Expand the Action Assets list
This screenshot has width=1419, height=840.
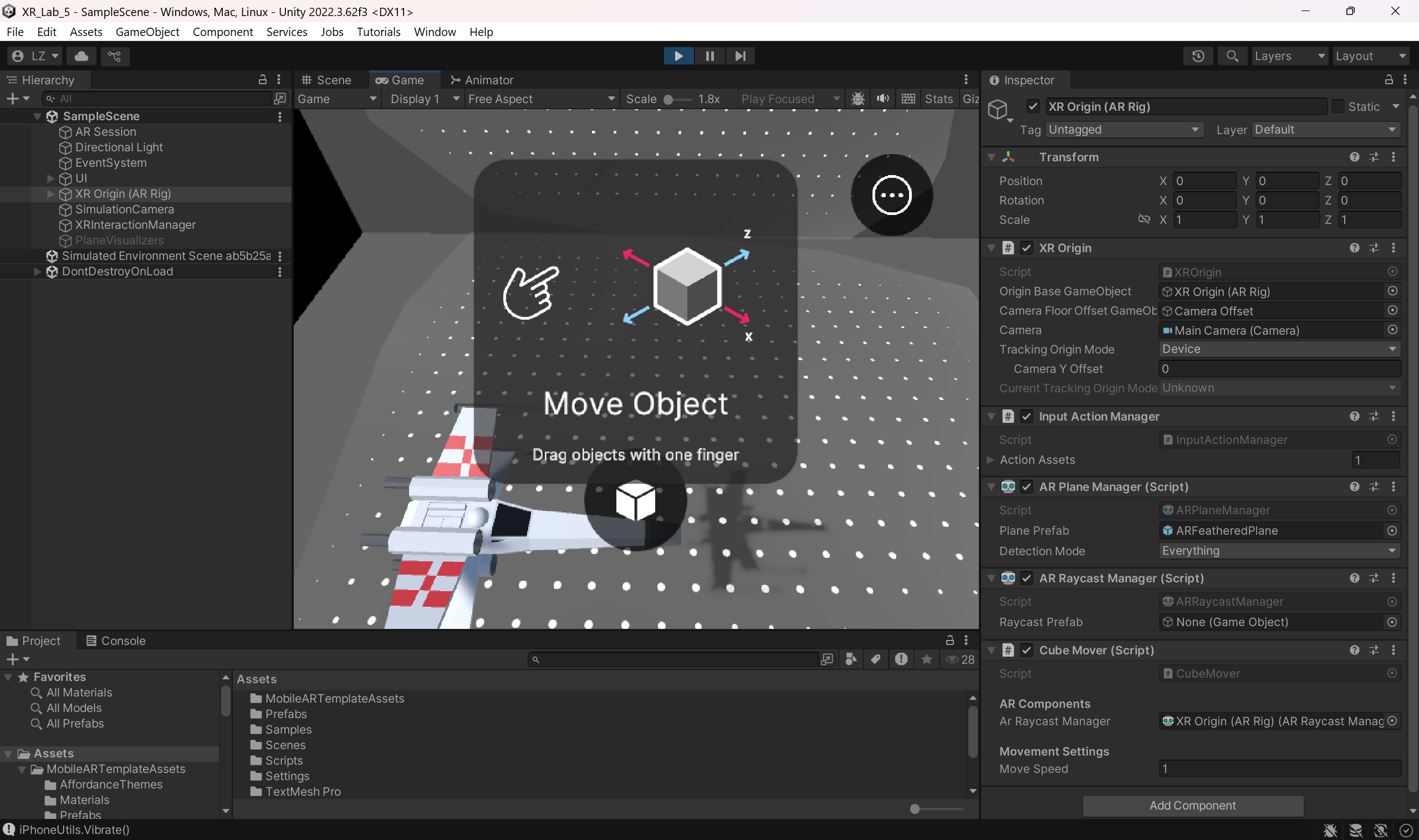tap(991, 460)
